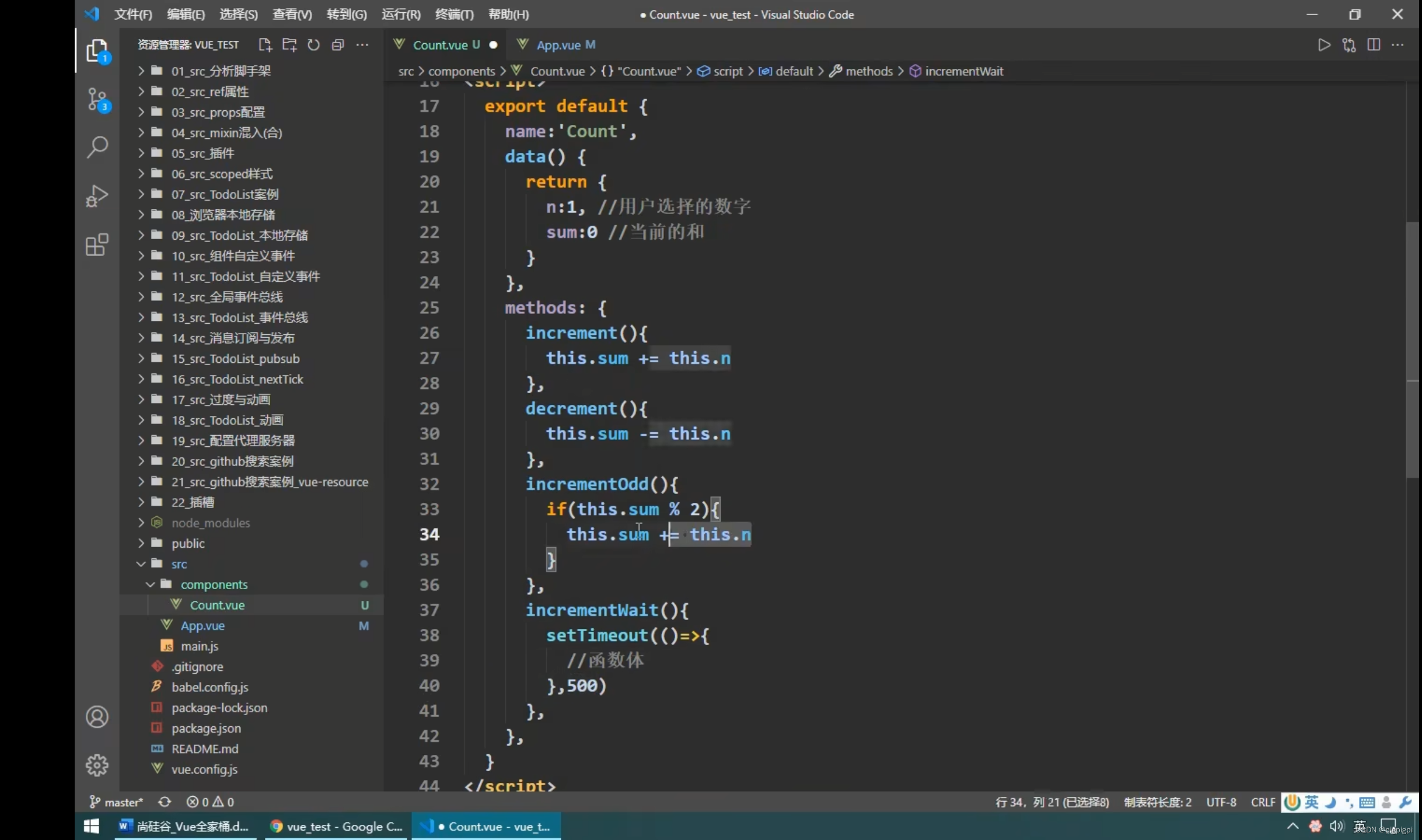The width and height of the screenshot is (1422, 840).
Task: Click the master branch in status bar
Action: click(x=116, y=802)
